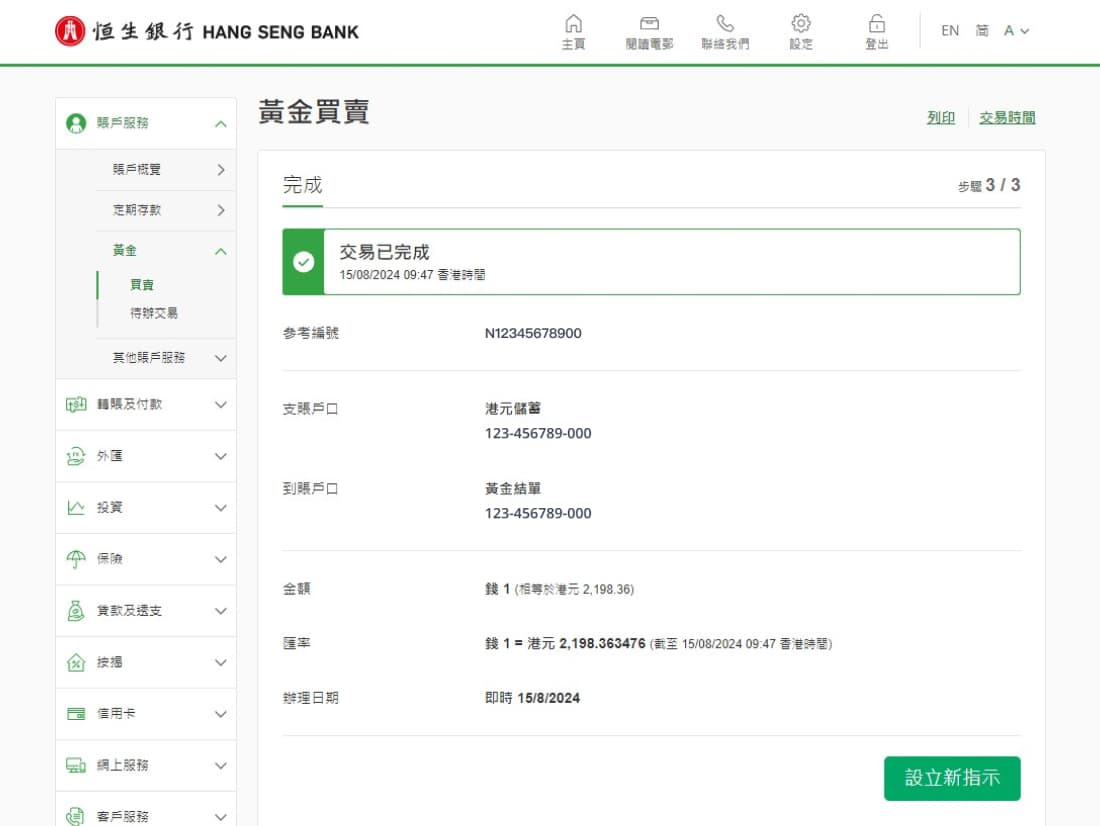Viewport: 1100px width, 826px height.
Task: Click the 按揭 house icon
Action: coord(76,662)
